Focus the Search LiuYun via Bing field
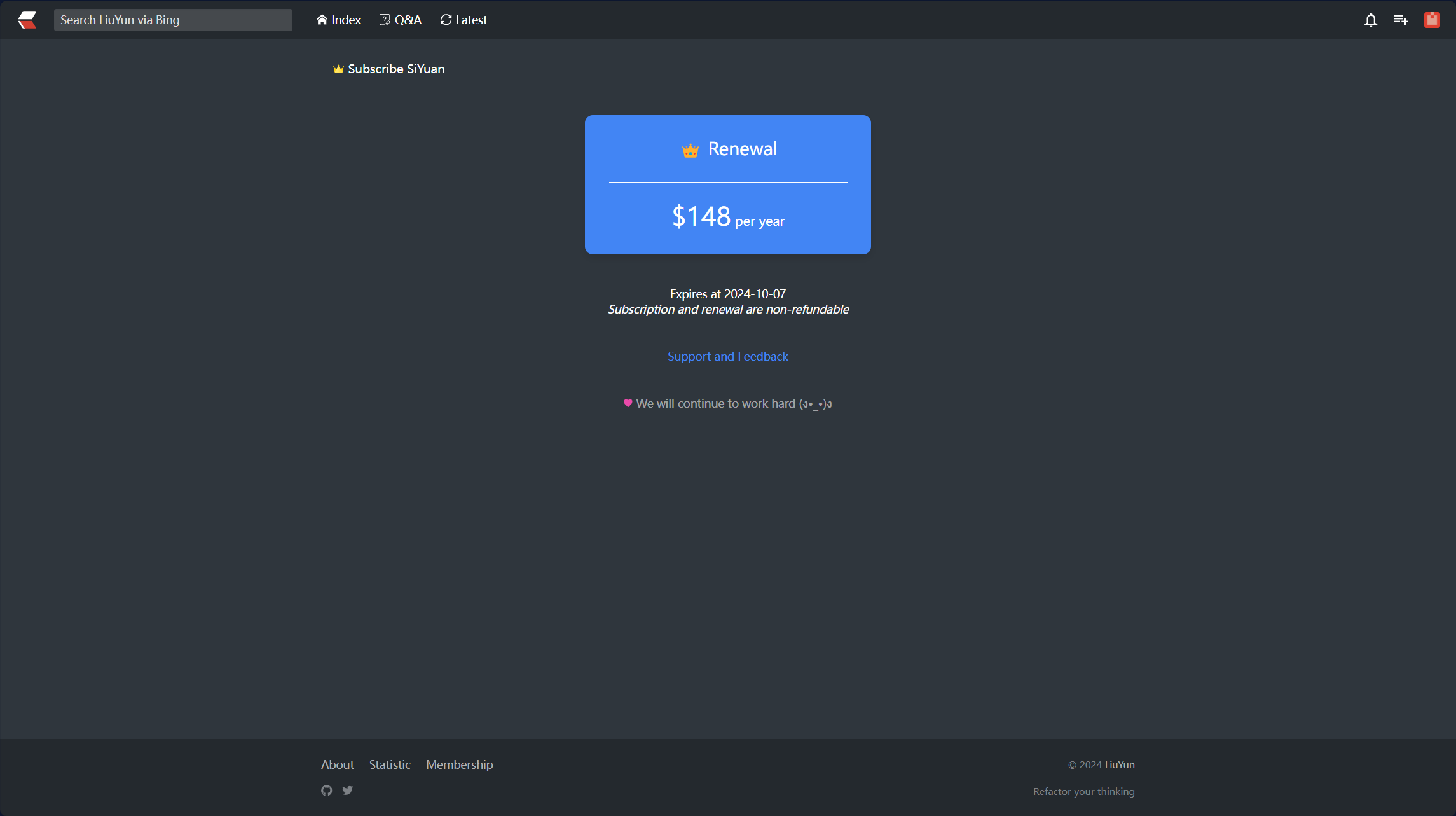1456x816 pixels. pyautogui.click(x=173, y=20)
